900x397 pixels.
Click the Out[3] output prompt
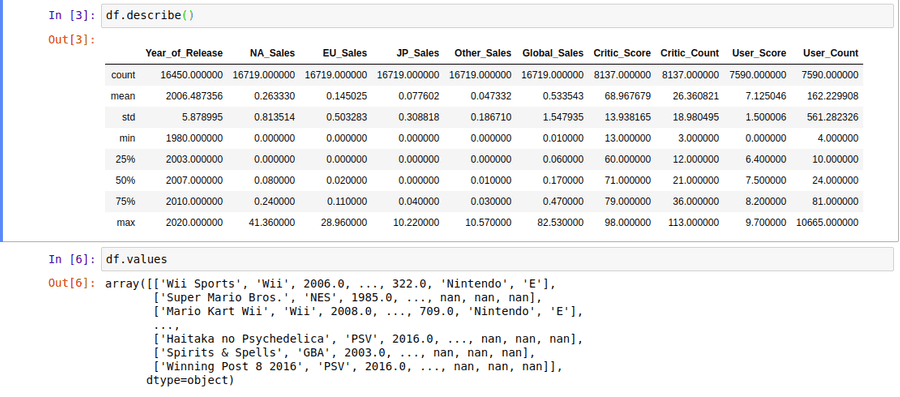click(x=72, y=40)
